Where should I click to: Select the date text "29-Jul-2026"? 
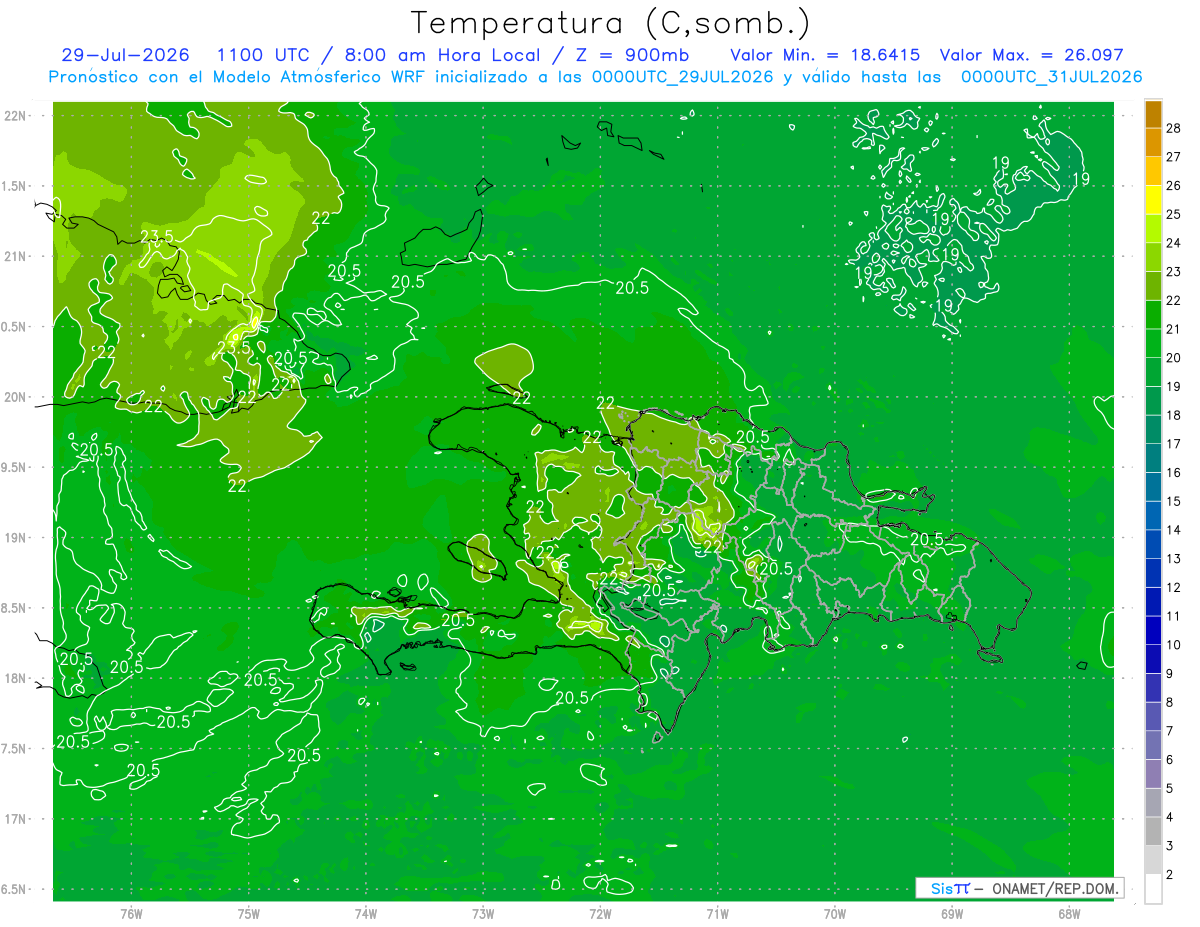124,55
